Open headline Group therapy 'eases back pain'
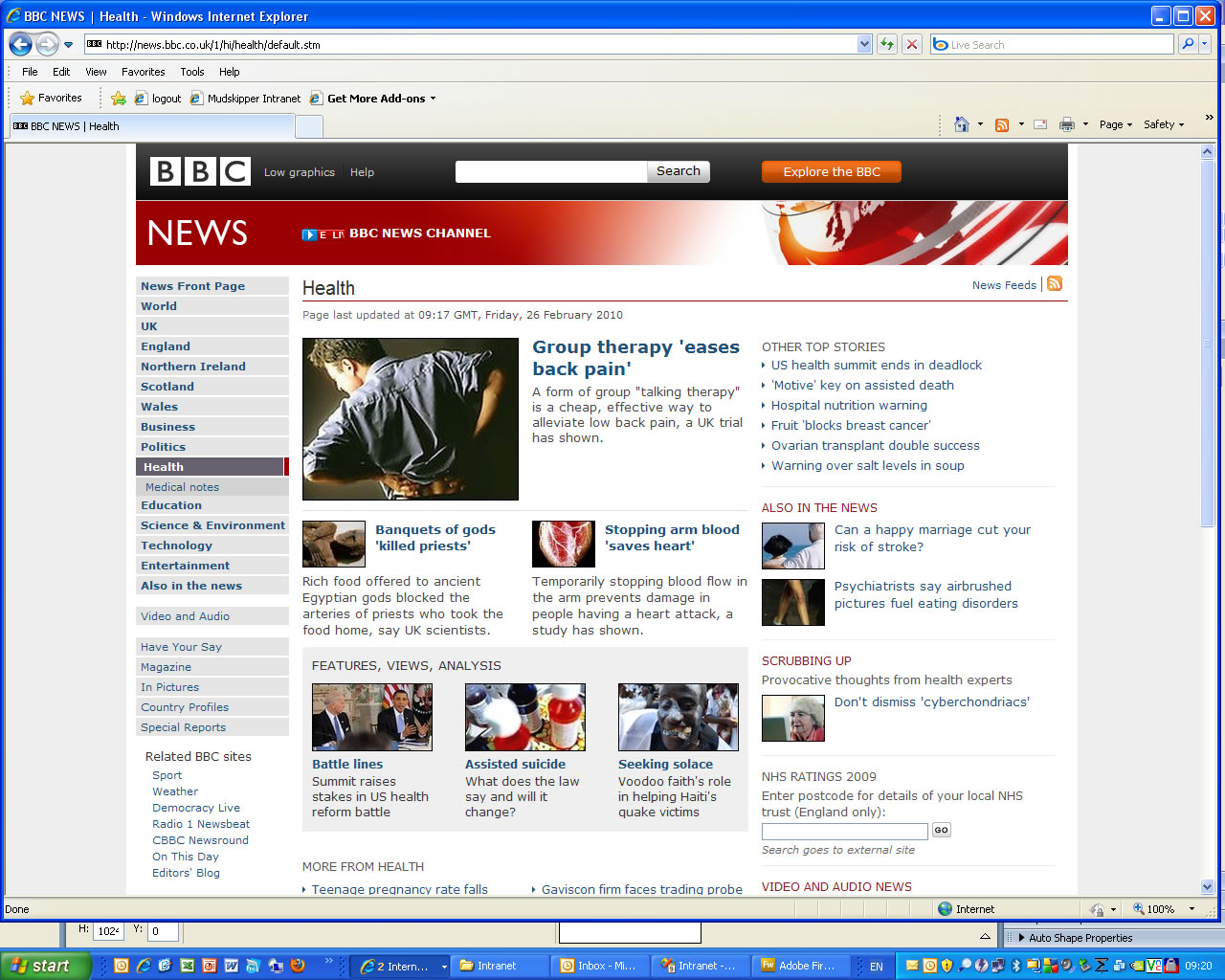Image resolution: width=1225 pixels, height=980 pixels. [635, 358]
